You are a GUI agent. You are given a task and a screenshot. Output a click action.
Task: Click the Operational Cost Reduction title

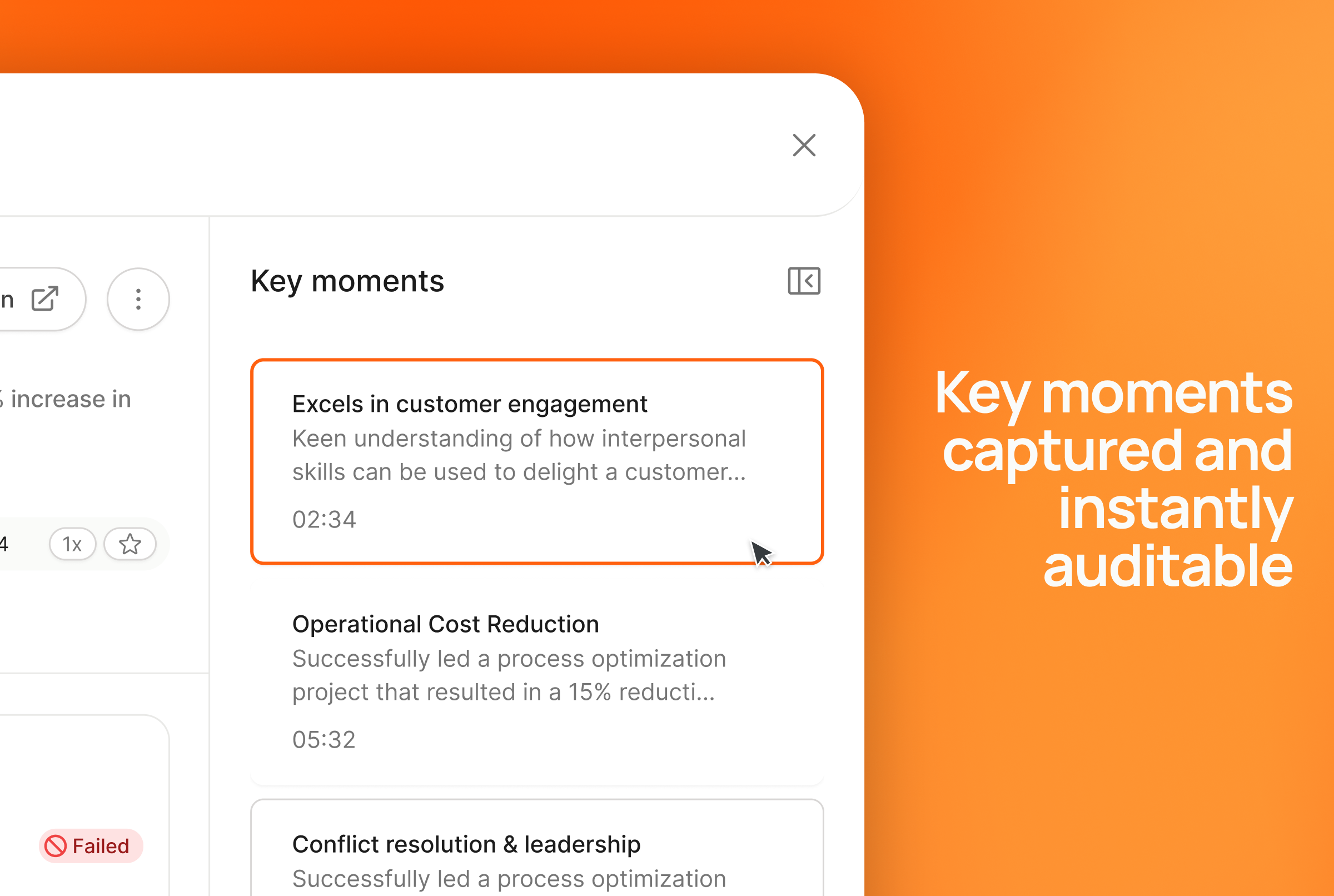pos(445,624)
